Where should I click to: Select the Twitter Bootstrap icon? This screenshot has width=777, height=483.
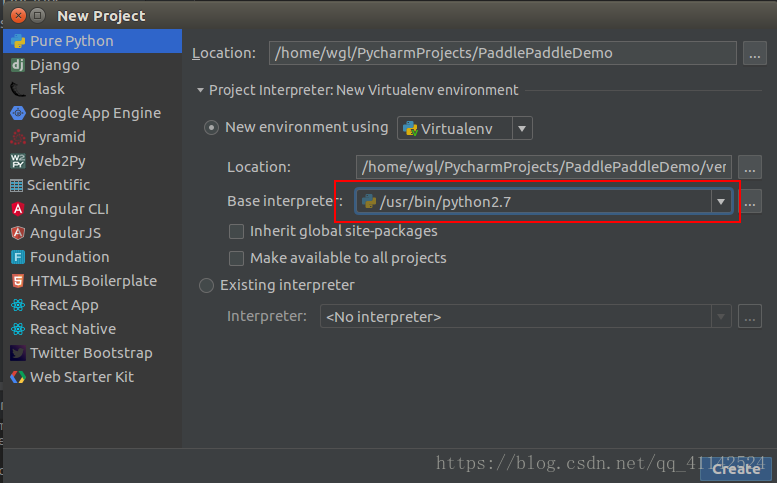18,353
